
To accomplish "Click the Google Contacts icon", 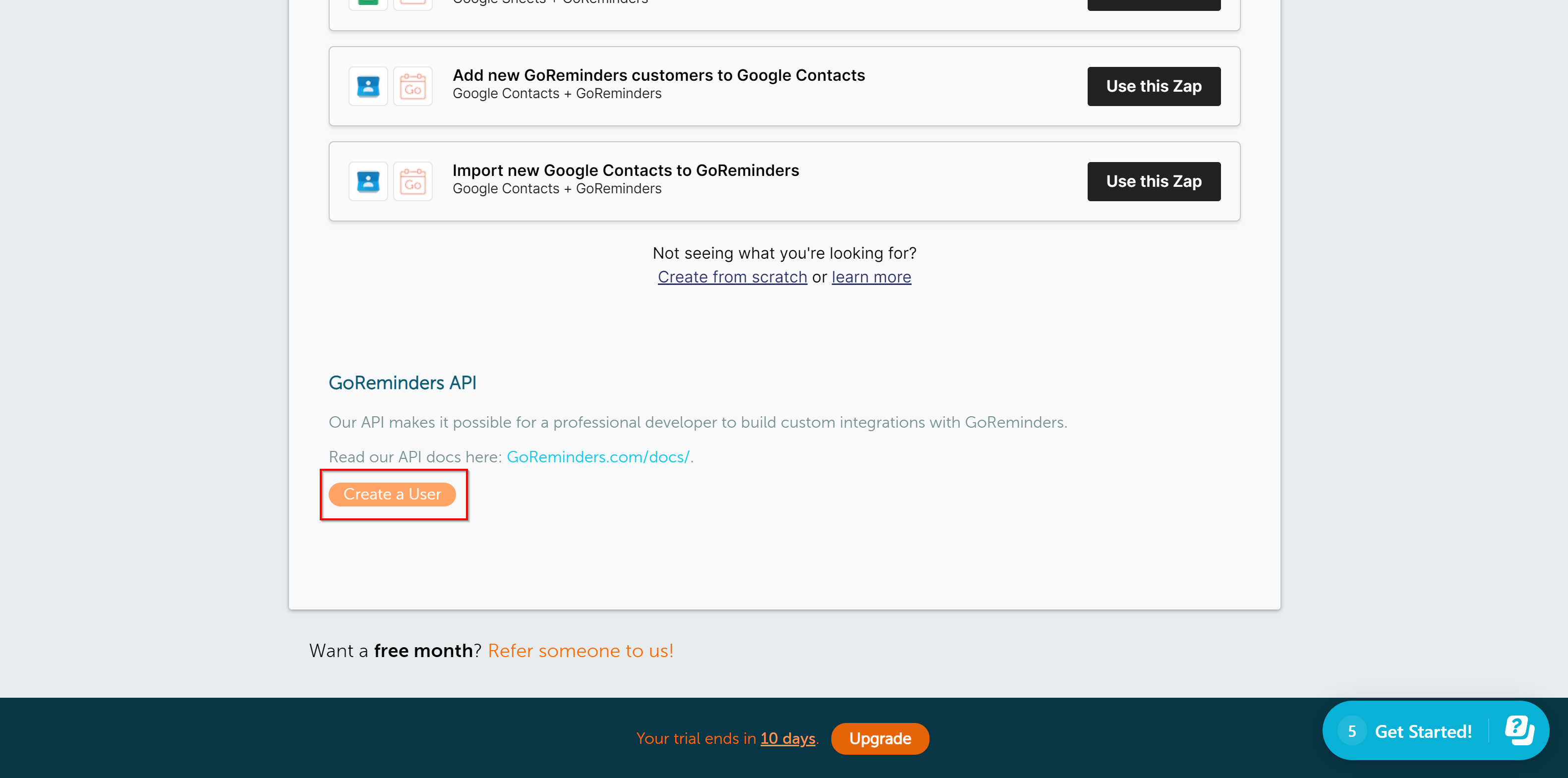I will (368, 86).
